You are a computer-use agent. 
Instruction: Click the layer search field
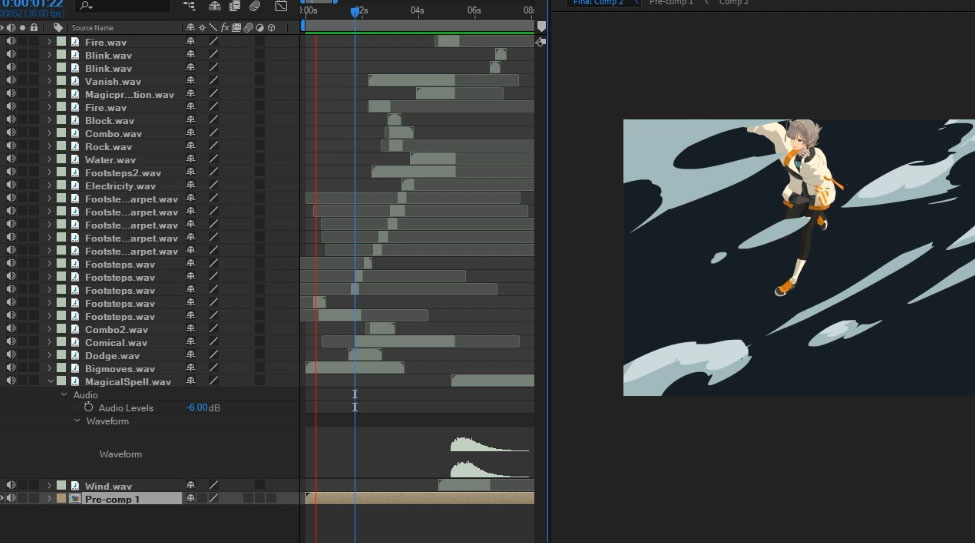point(122,6)
